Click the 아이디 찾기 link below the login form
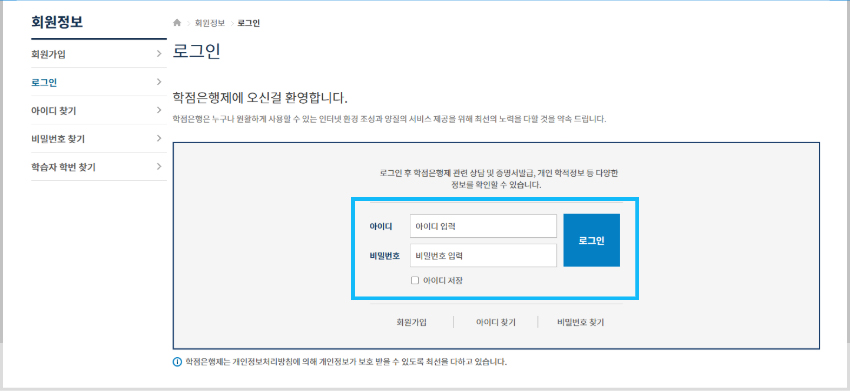Viewport: 850px width, 391px height. [x=495, y=322]
